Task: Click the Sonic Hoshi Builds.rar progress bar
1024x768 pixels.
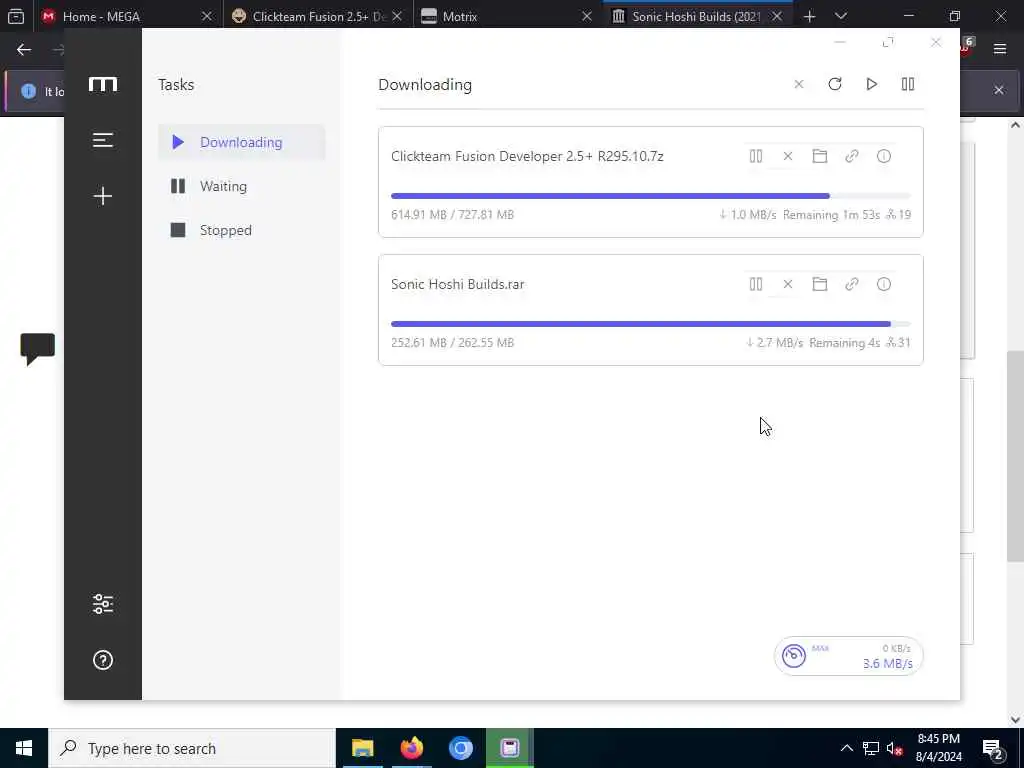Action: 650,324
